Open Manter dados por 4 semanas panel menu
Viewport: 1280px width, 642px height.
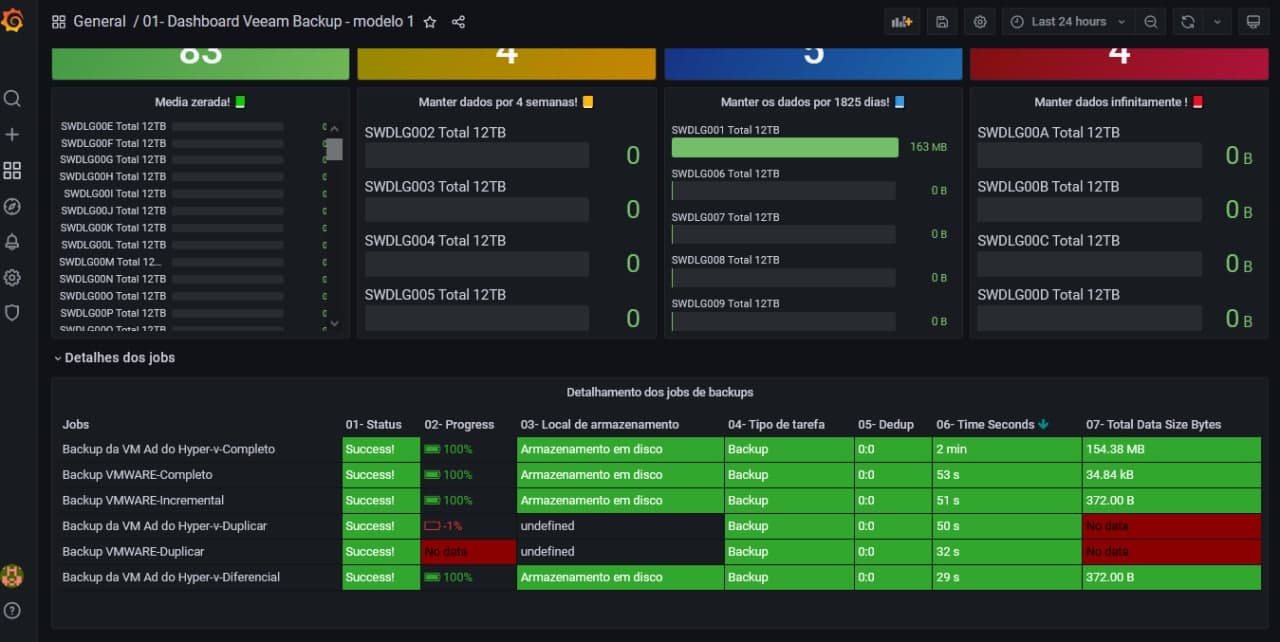506,102
